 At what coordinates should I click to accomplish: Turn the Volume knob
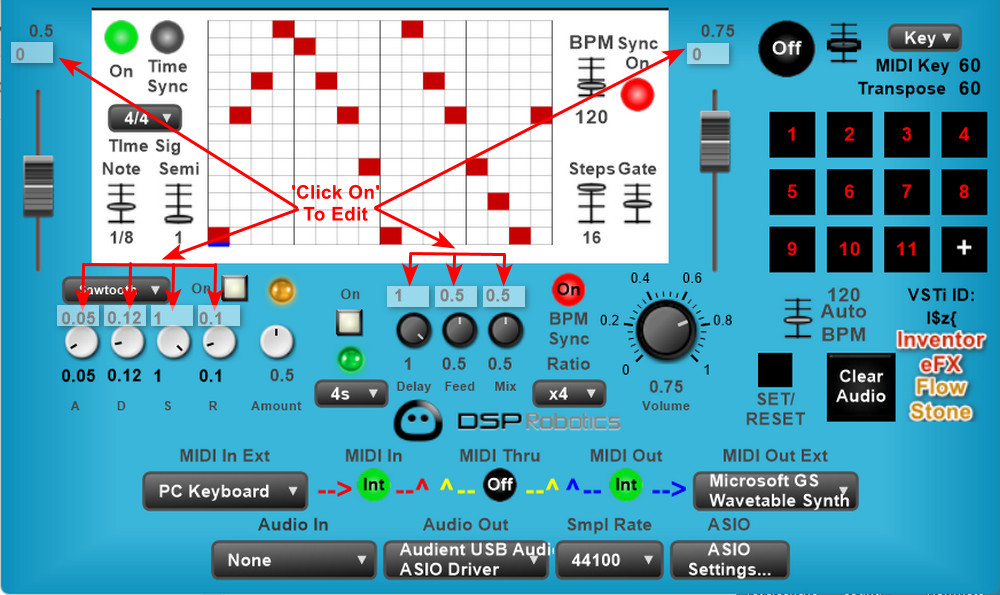(666, 331)
